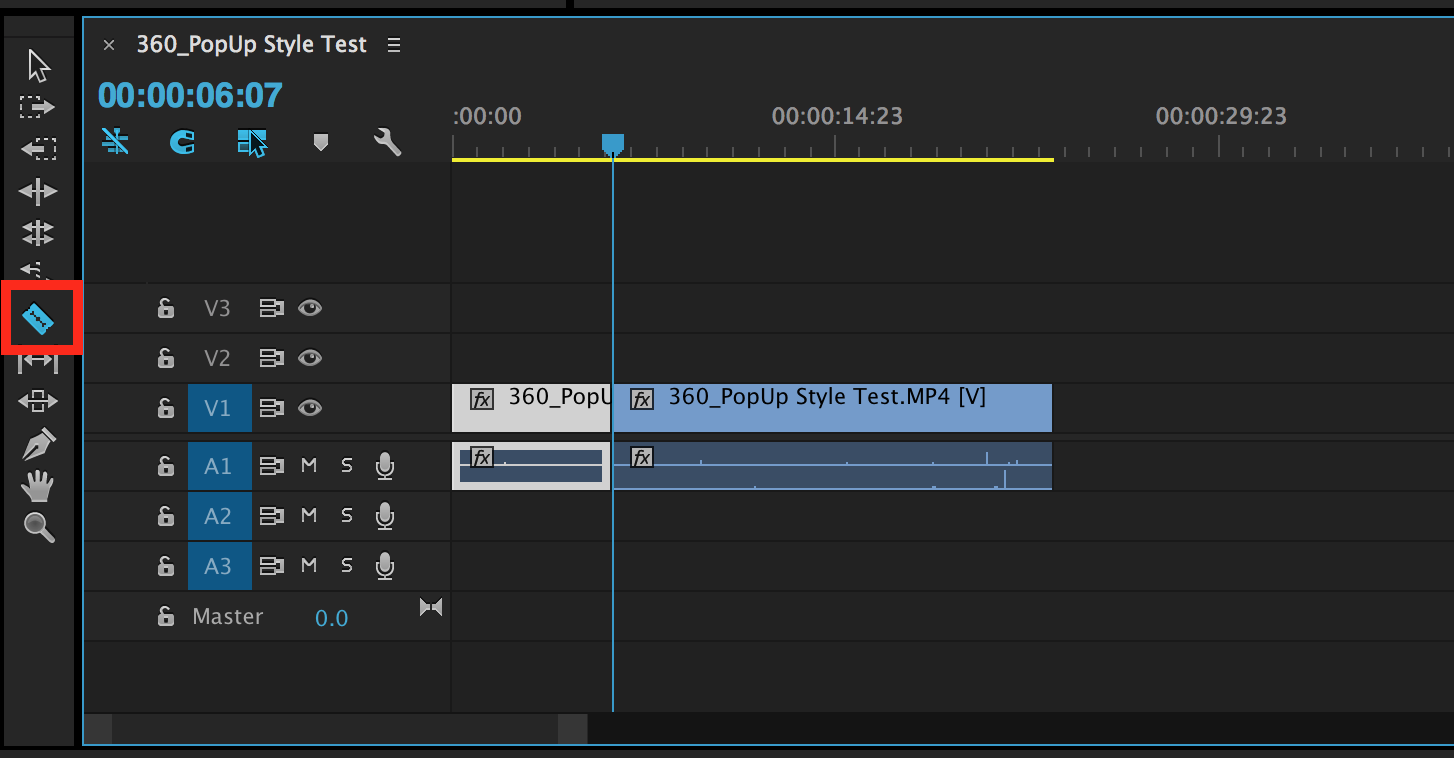Screen dimensions: 1454x758
Task: Choose the Rolling Edit tool
Action: (38, 233)
